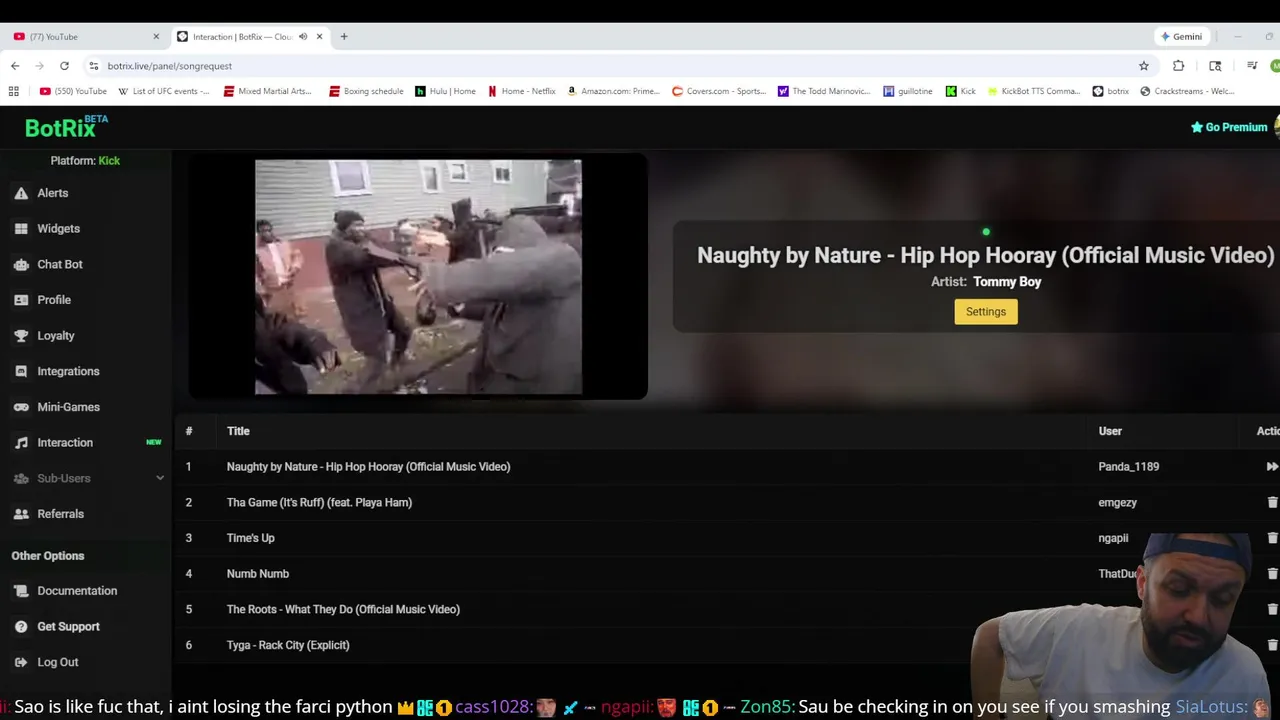The height and width of the screenshot is (720, 1280).
Task: Delete the Numb Numb song
Action: coord(1272,574)
